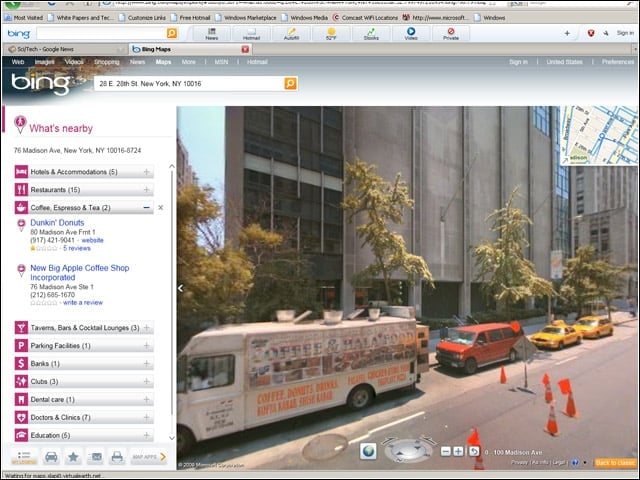Switch to Sci/Tech - Google News tab

pos(65,49)
